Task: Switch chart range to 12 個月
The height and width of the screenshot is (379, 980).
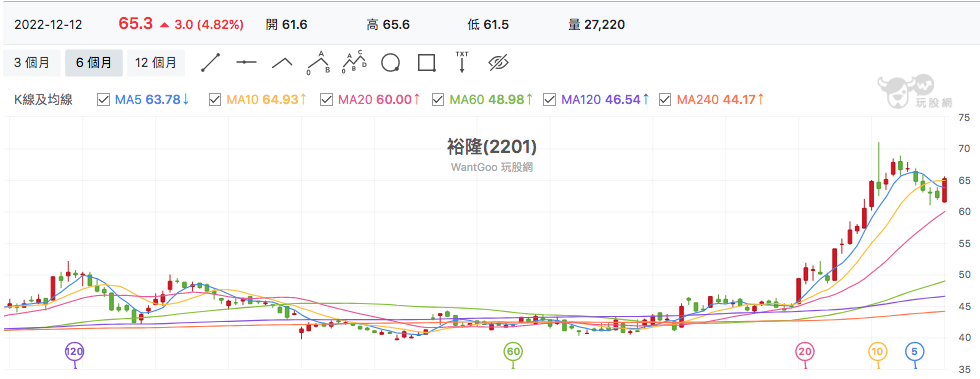Action: pyautogui.click(x=156, y=63)
